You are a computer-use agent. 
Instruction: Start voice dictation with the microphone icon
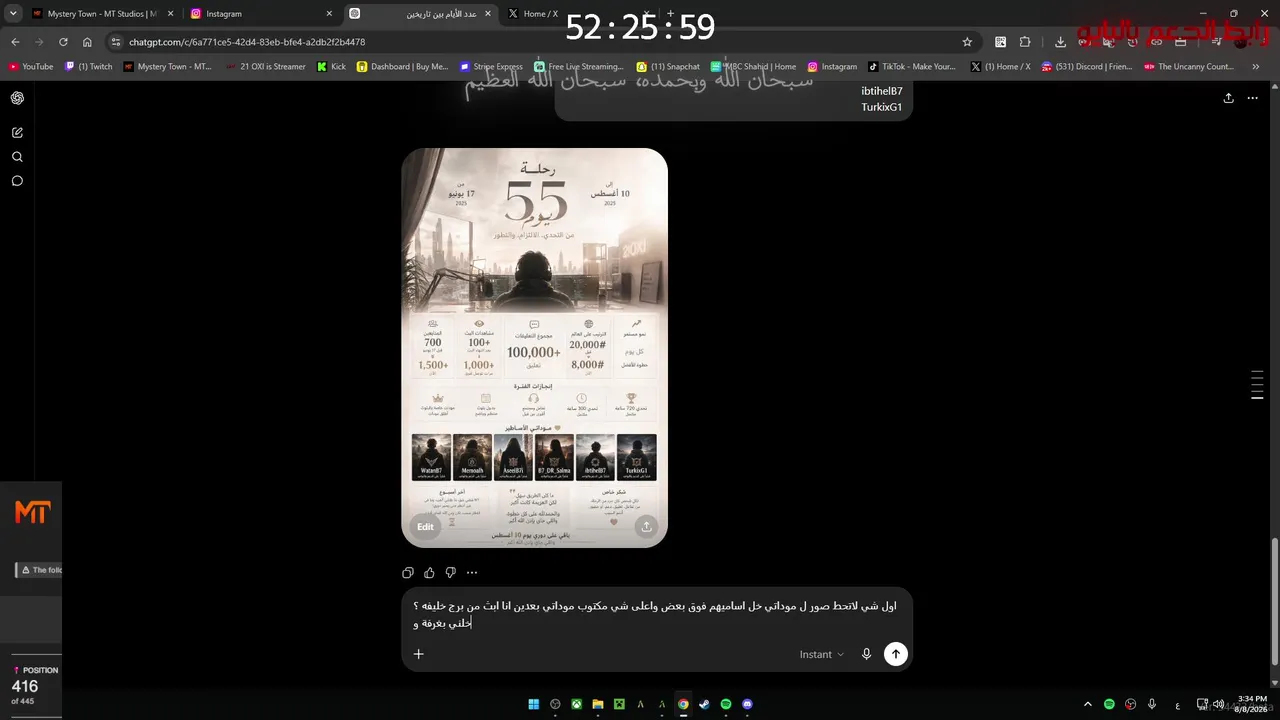(866, 654)
